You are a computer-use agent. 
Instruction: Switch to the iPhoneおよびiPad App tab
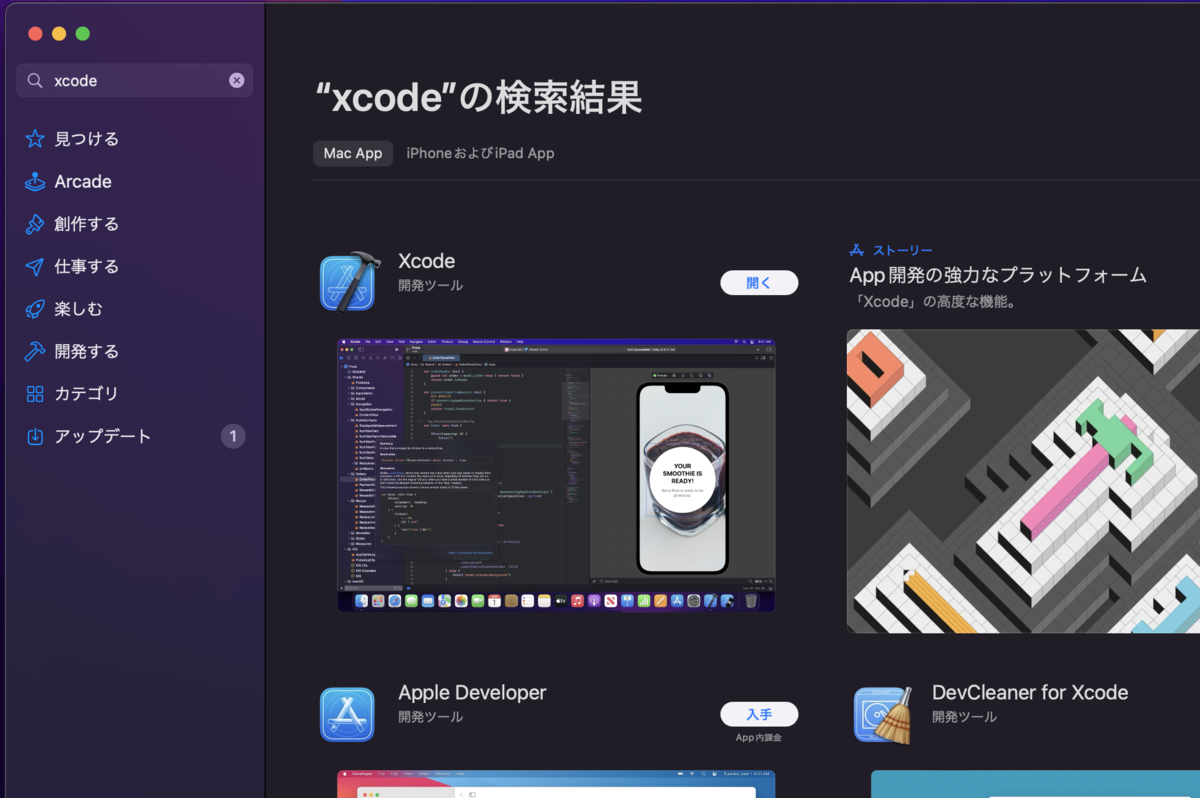tap(480, 153)
